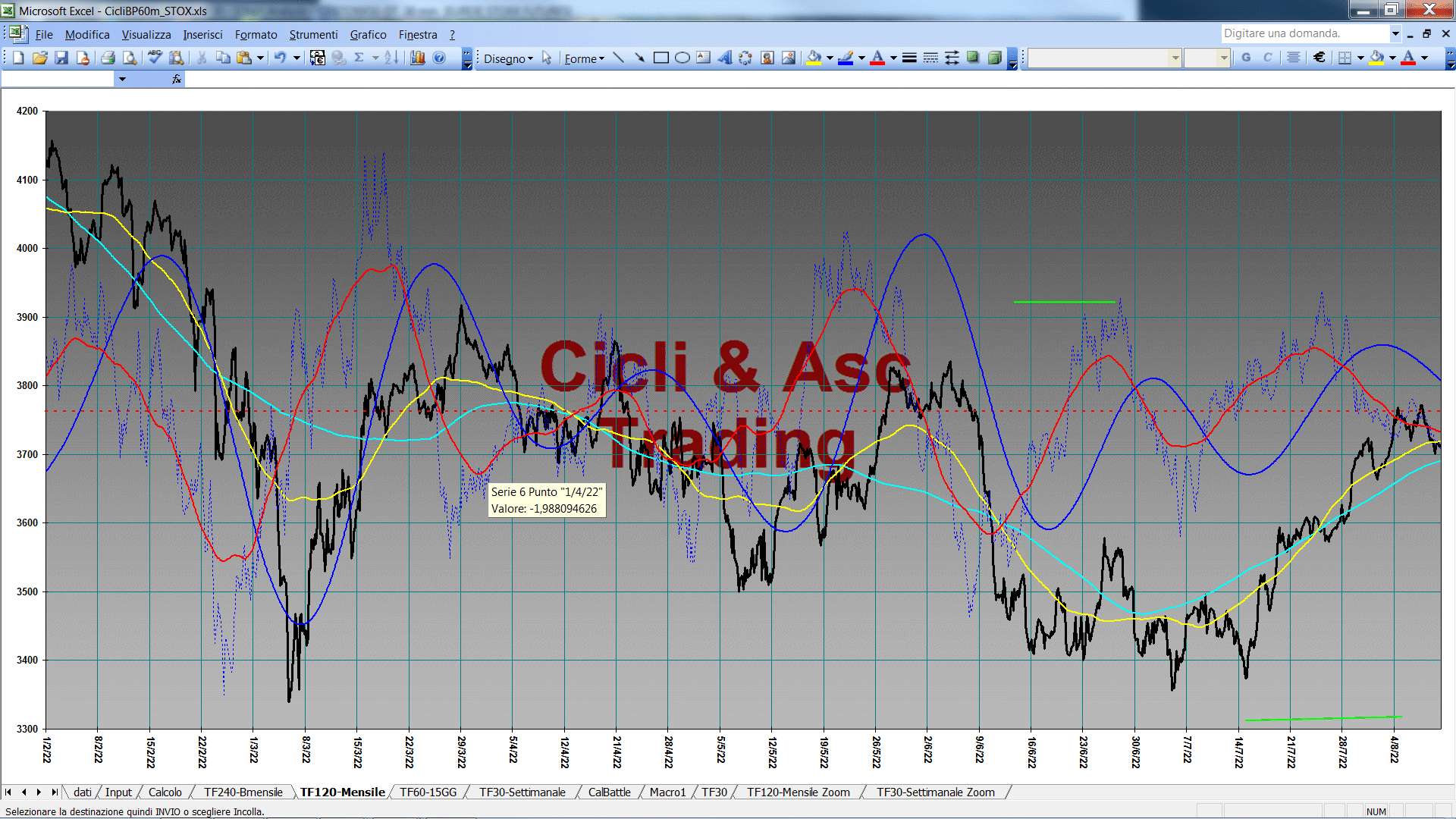The height and width of the screenshot is (819, 1456).
Task: Switch to TF240-Bmensile sheet tab
Action: pyautogui.click(x=243, y=792)
